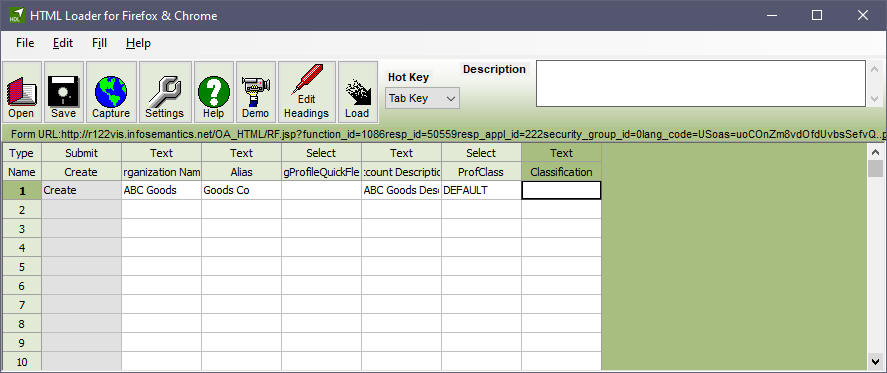Click the Edit Headings pen icon
The width and height of the screenshot is (887, 373).
pyautogui.click(x=307, y=92)
